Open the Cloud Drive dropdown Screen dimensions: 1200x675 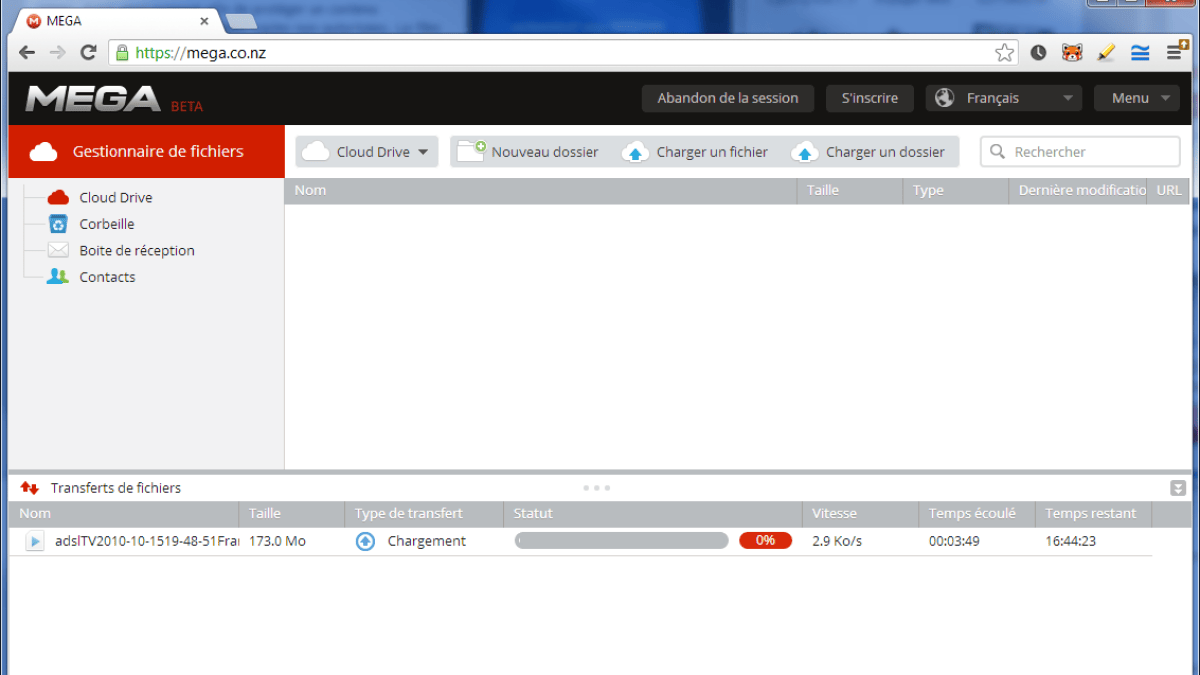[x=367, y=152]
